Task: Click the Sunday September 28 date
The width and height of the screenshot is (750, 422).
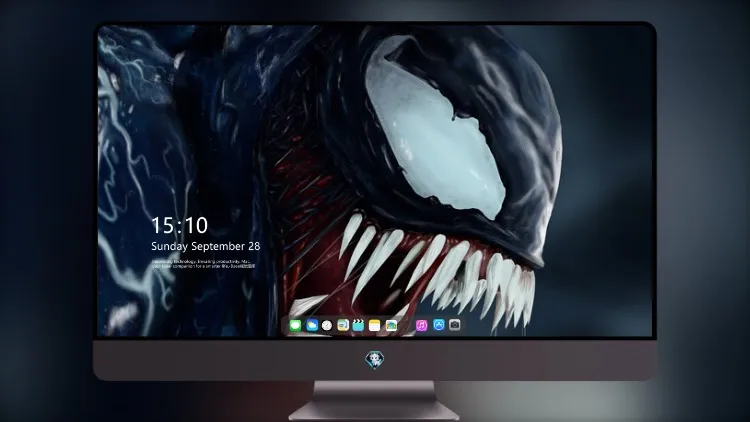Action: coord(206,246)
